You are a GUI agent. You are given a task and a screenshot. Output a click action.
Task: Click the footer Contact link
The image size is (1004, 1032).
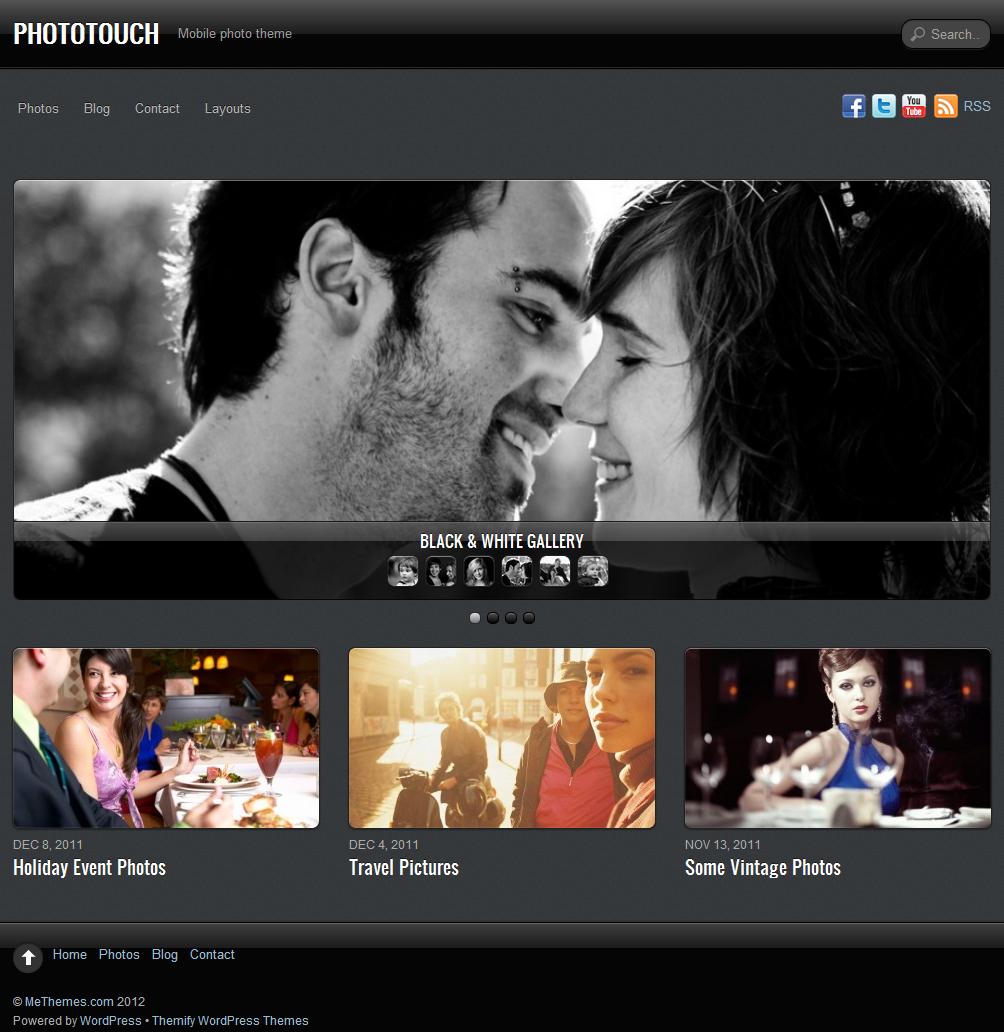click(x=212, y=954)
